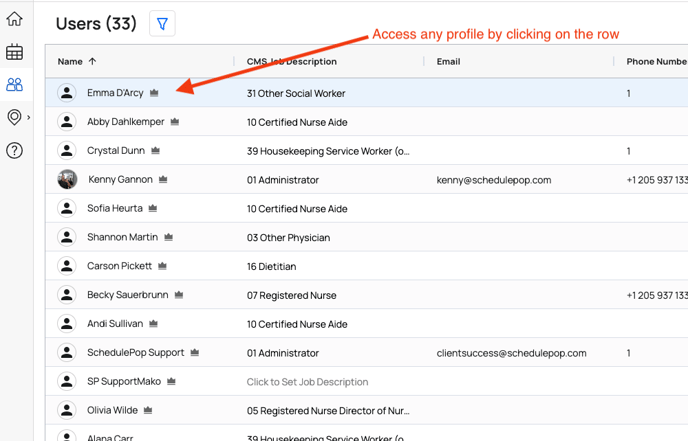Viewport: 688px width, 441px height.
Task: Click crown icon beside Sofia Heurta
Action: tap(153, 208)
